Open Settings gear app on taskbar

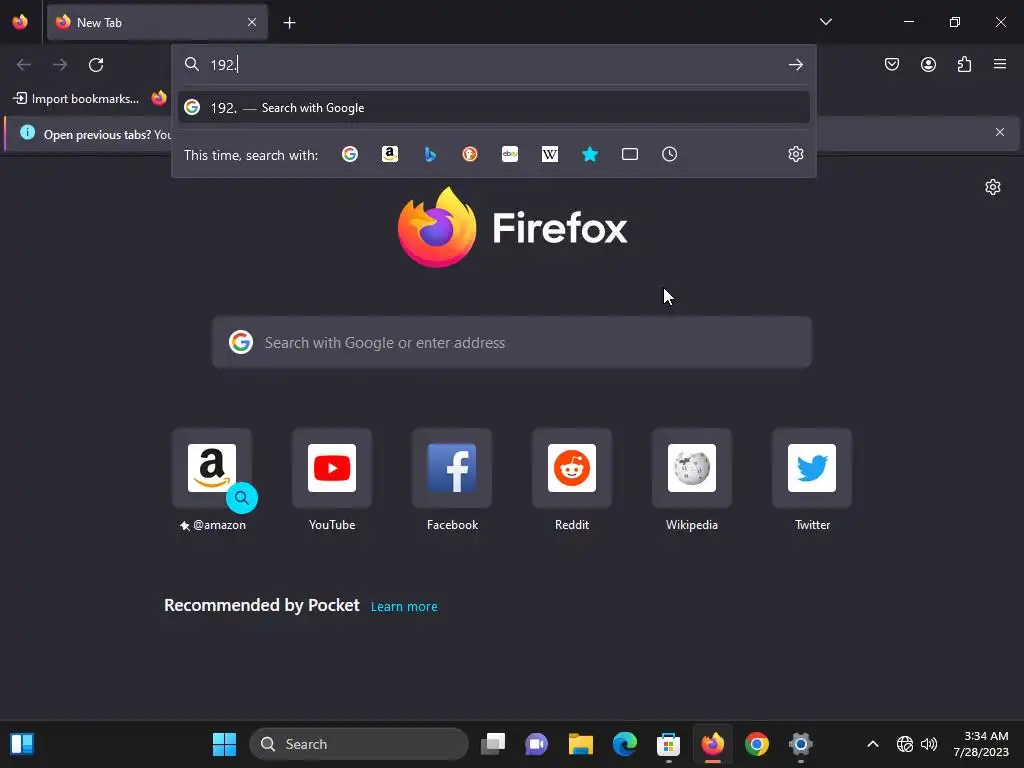(x=801, y=744)
